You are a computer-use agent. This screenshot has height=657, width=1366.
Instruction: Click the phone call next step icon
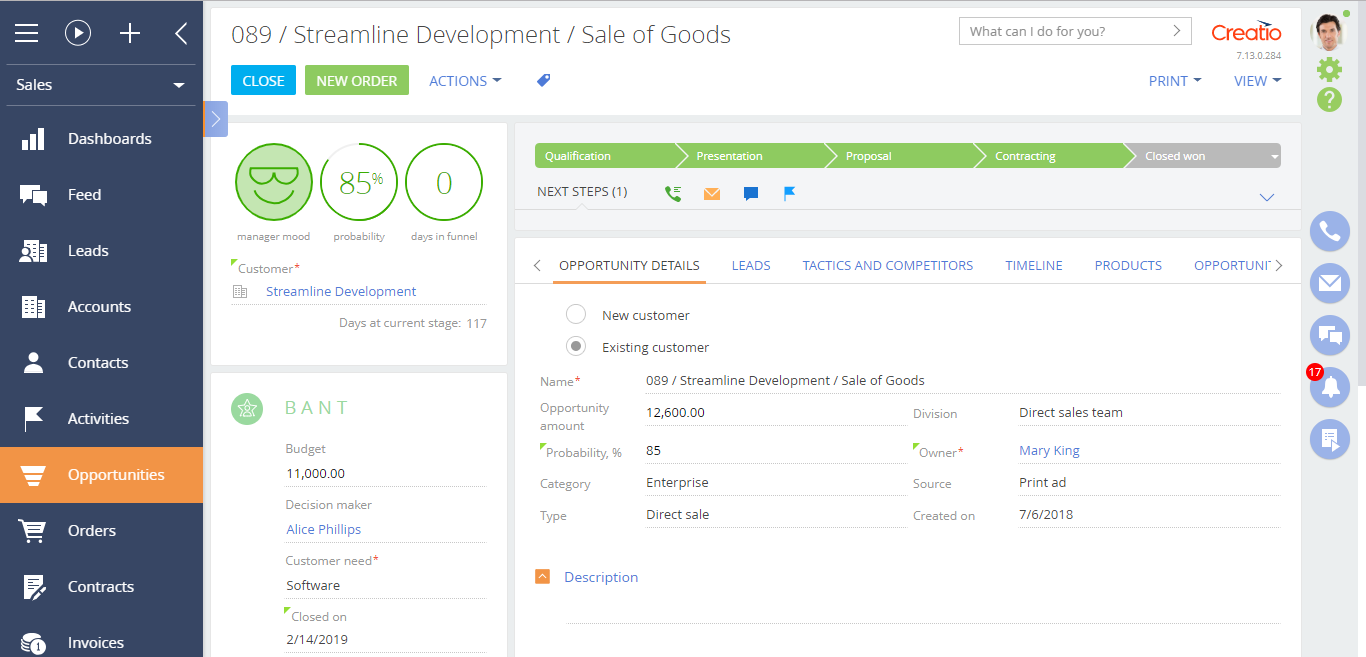point(673,193)
